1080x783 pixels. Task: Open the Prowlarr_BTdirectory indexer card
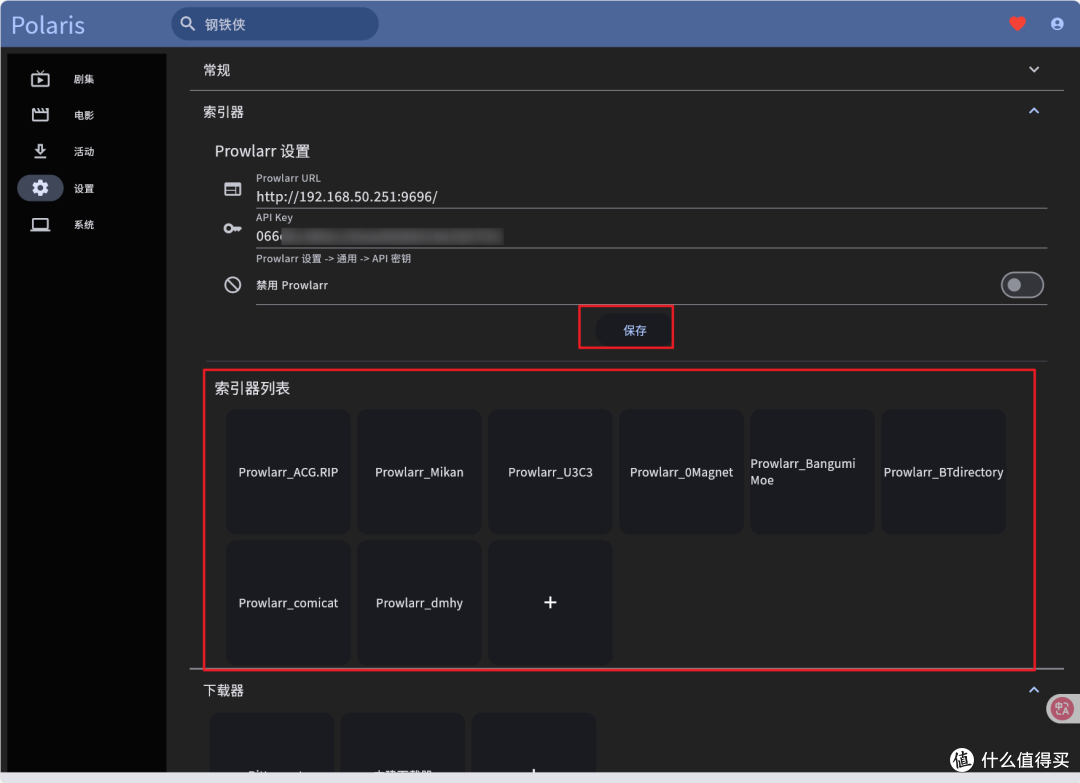pyautogui.click(x=943, y=472)
